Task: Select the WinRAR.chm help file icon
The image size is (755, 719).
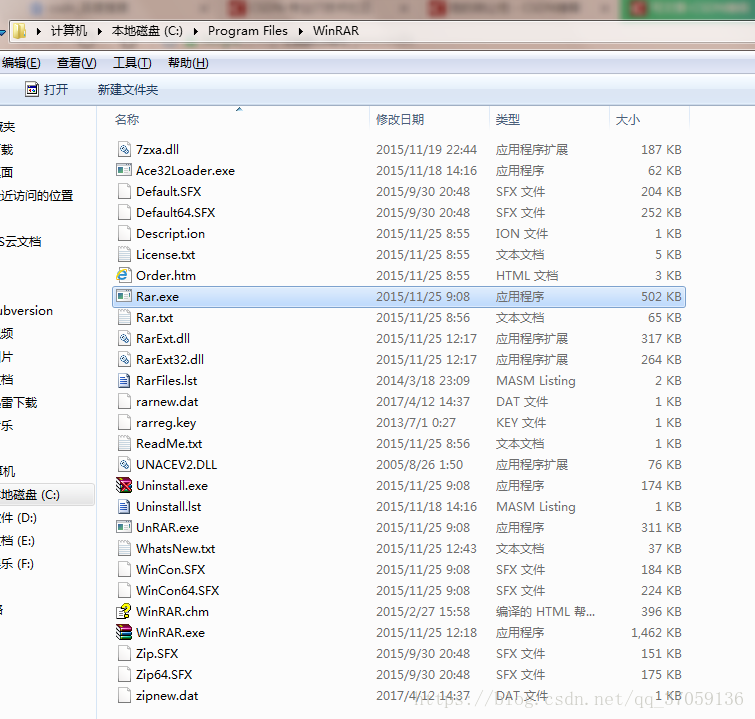Action: coord(124,612)
